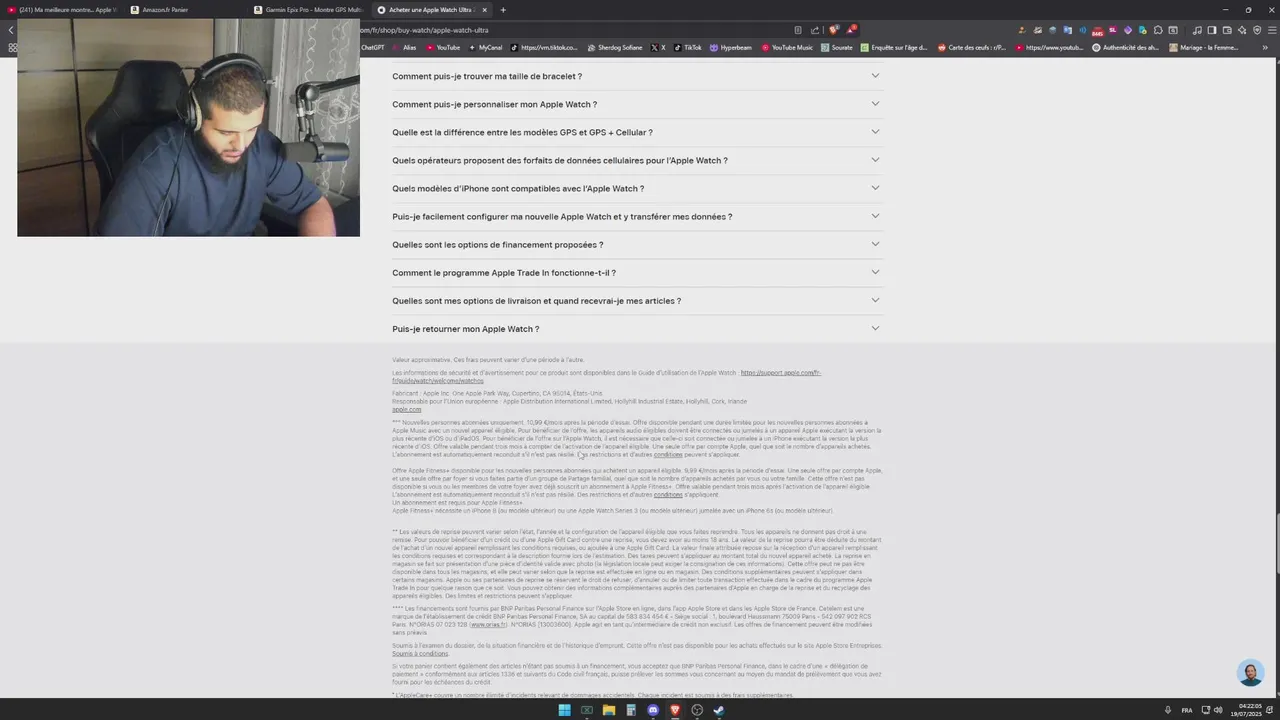This screenshot has height=720, width=1280.
Task: Open Steam from the taskbar
Action: (719, 710)
